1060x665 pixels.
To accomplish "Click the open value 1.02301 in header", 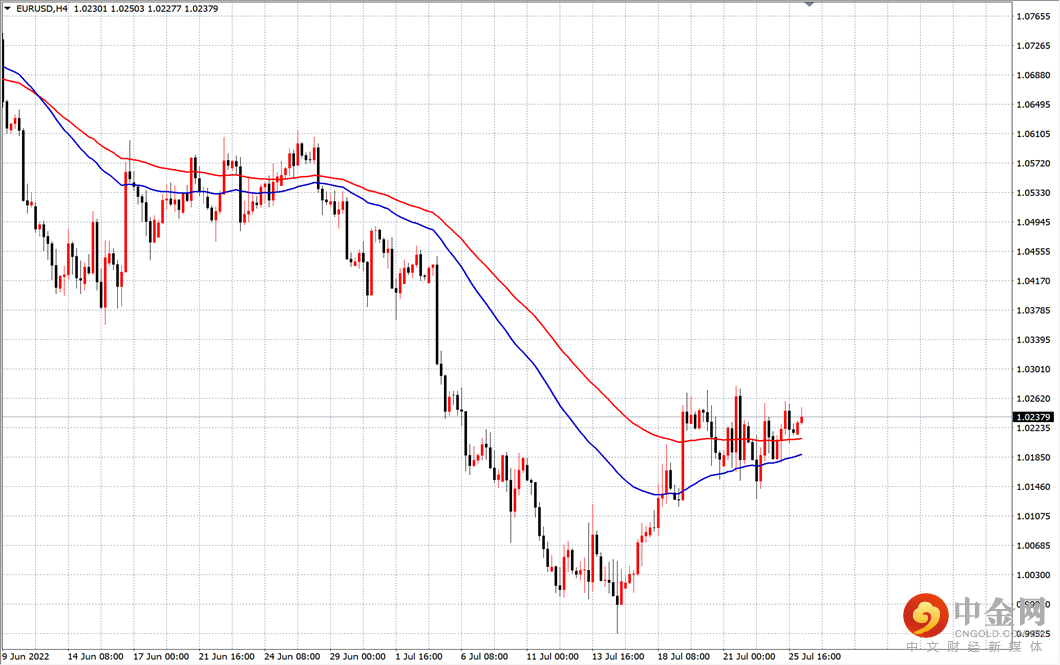I will (x=91, y=9).
